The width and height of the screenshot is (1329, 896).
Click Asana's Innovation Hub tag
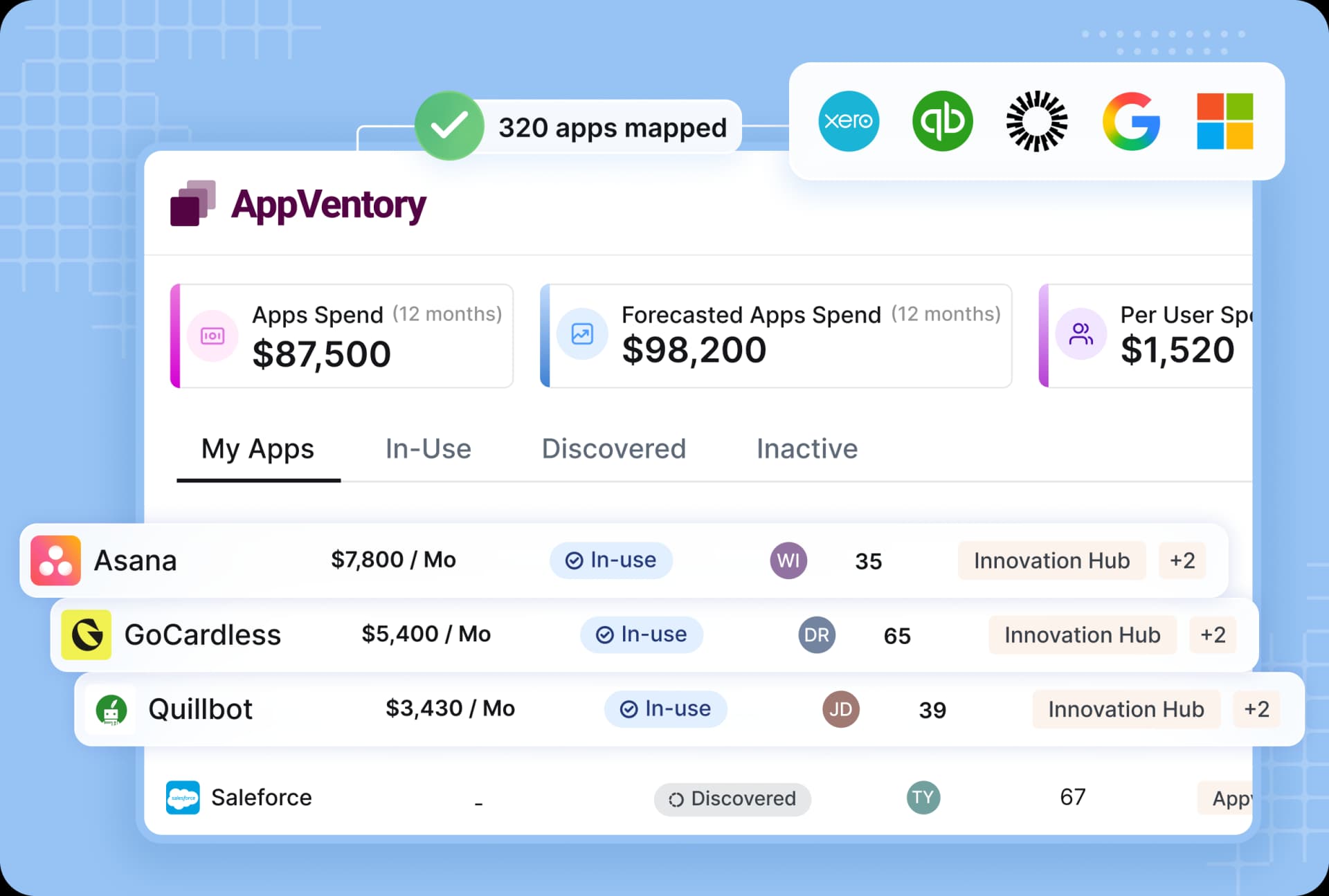(1052, 560)
